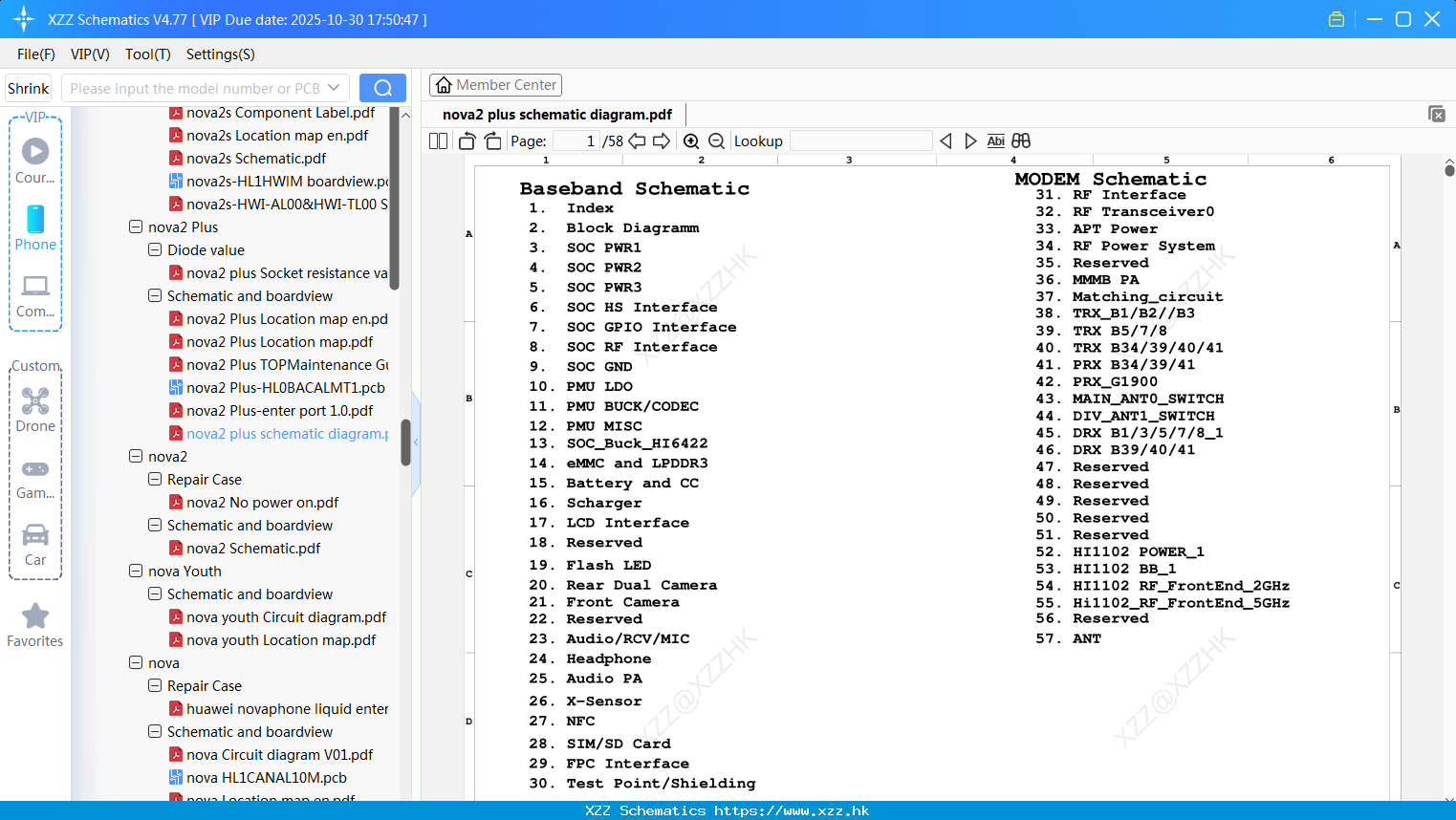The height and width of the screenshot is (820, 1456).
Task: Open nova2 Schematic.pdf
Action: click(253, 549)
